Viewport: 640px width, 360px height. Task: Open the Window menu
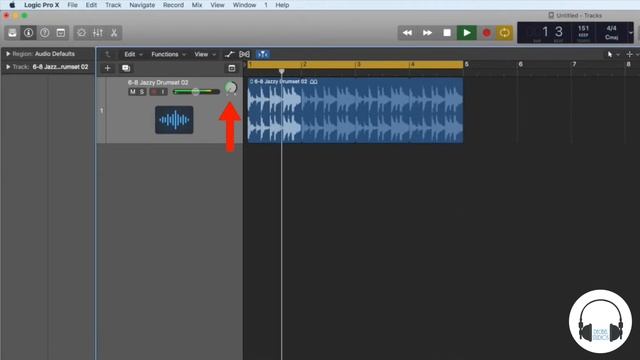coord(244,5)
